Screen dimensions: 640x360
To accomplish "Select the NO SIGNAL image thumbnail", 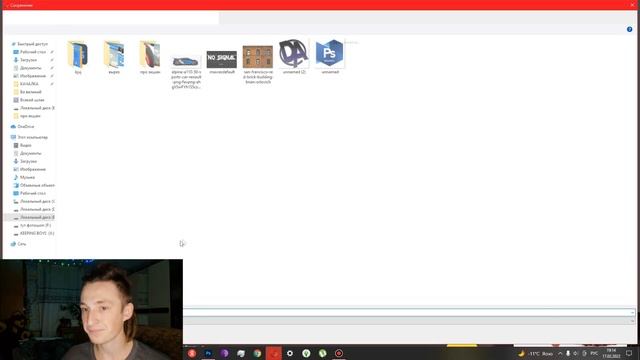I will tap(222, 60).
